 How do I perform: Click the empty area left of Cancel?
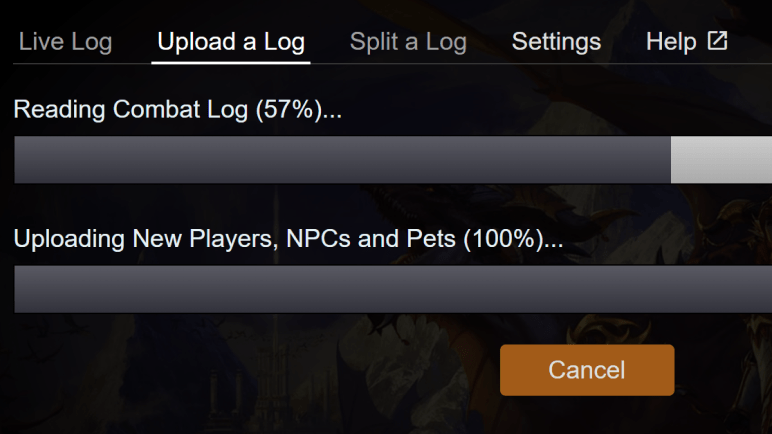(x=250, y=370)
